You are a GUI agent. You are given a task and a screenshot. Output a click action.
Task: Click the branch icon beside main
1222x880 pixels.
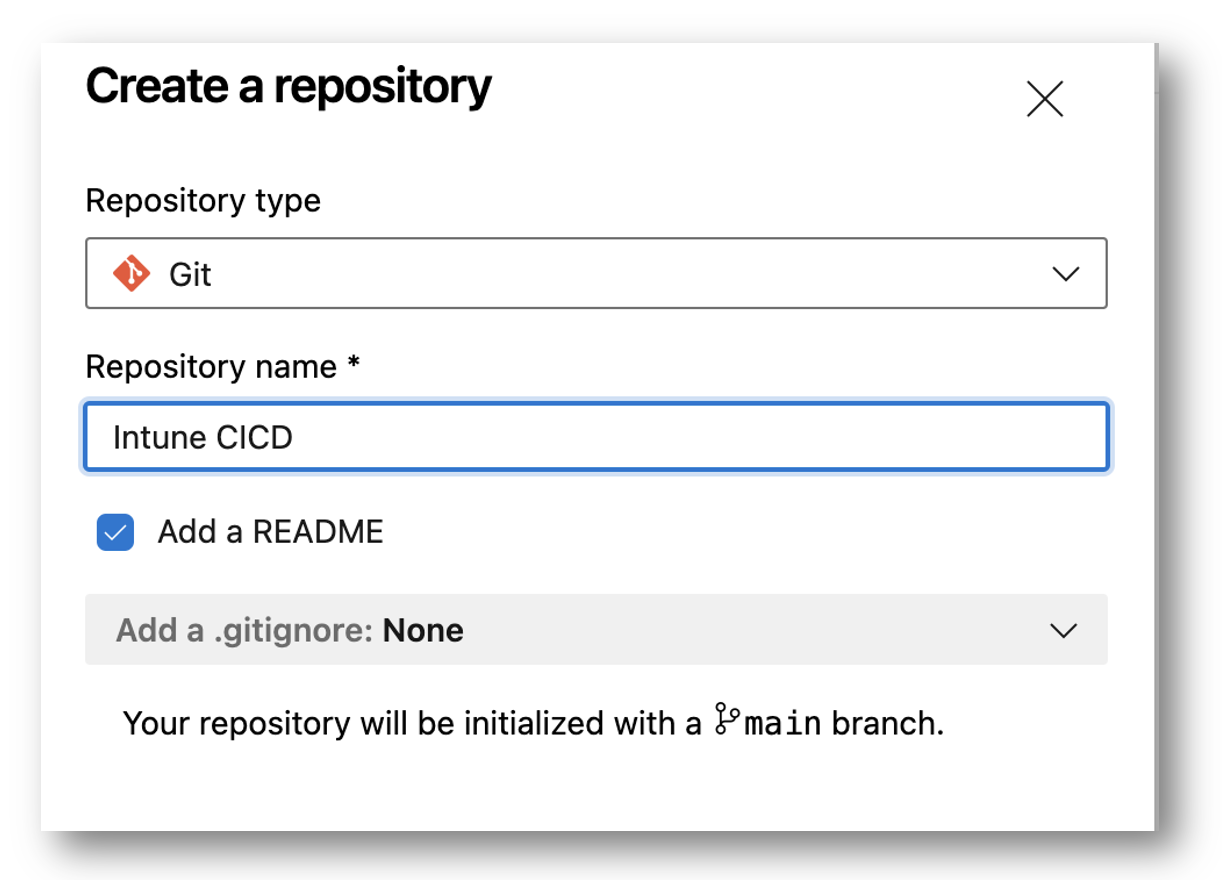coord(727,720)
